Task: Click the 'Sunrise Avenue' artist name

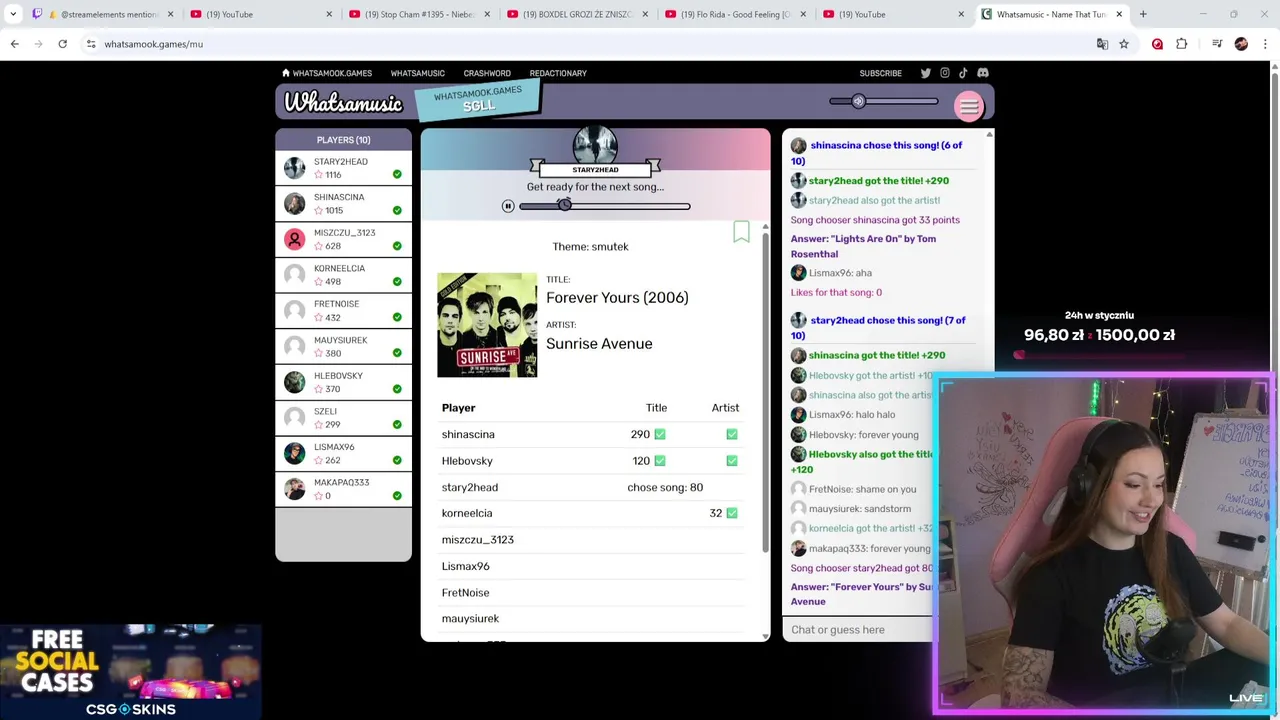Action: [599, 344]
